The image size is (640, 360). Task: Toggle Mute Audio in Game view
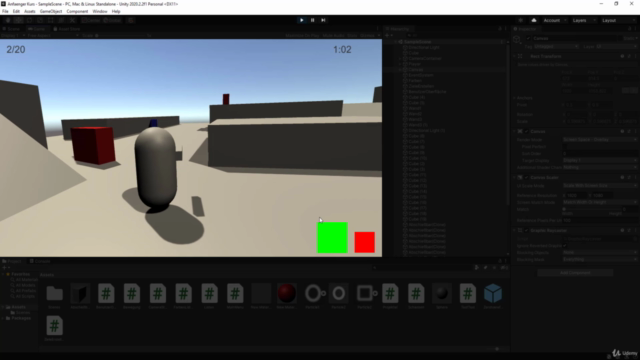(333, 36)
